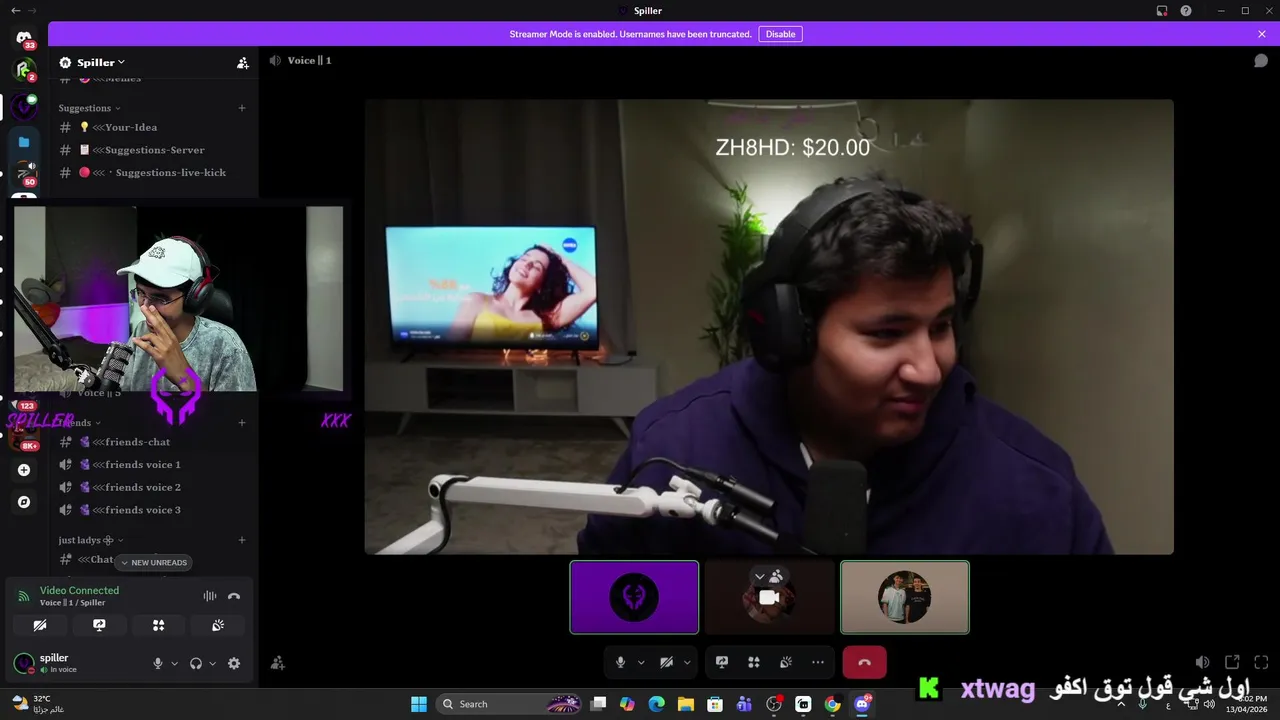The width and height of the screenshot is (1280, 720).
Task: Open Discord inbox in title bar
Action: click(1162, 11)
